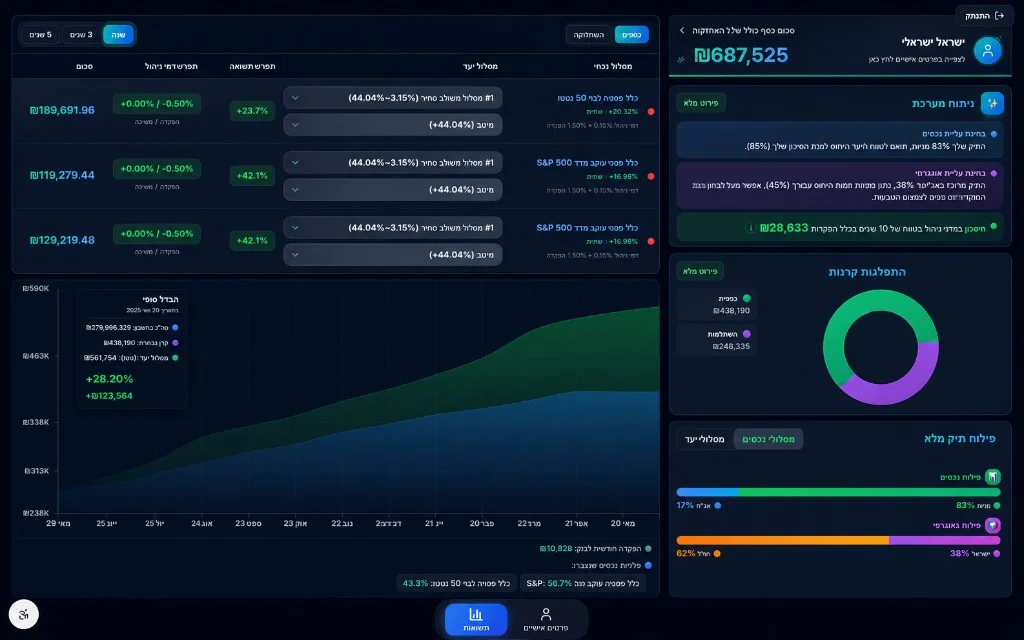Switch the time range to שנה
Screen dimensions: 1024x640
[118, 35]
